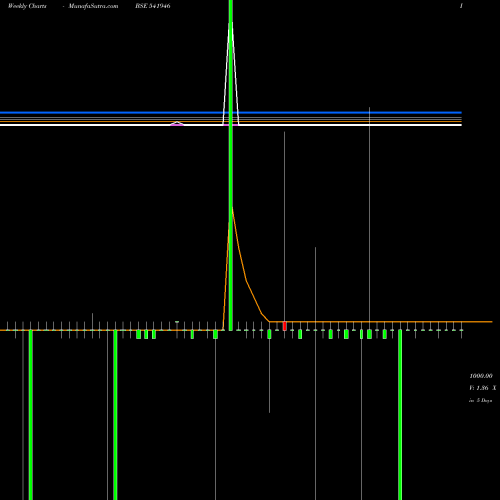Click the 'Weekly Charts' title text

pos(27,6)
